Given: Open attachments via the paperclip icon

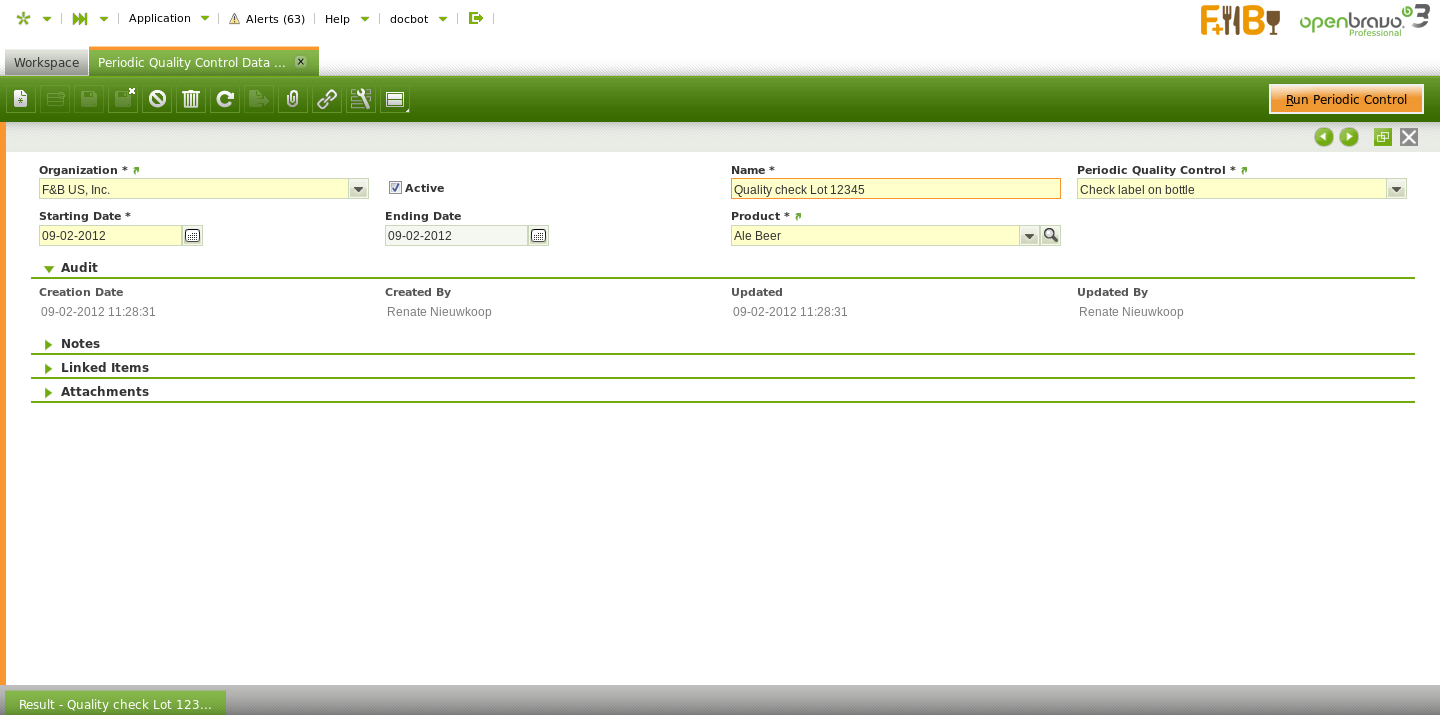Looking at the screenshot, I should [x=293, y=99].
